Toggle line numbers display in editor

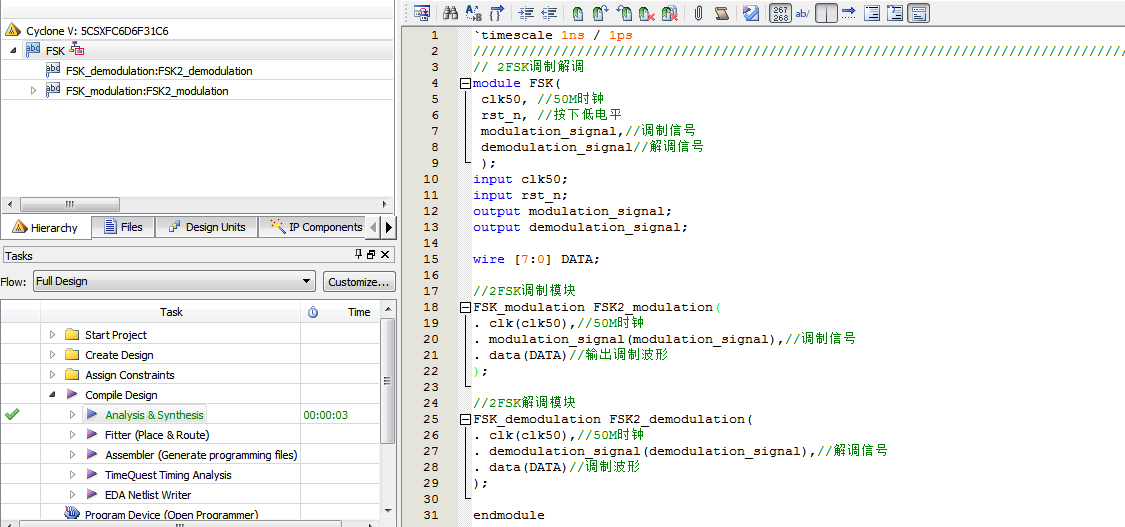tap(780, 13)
